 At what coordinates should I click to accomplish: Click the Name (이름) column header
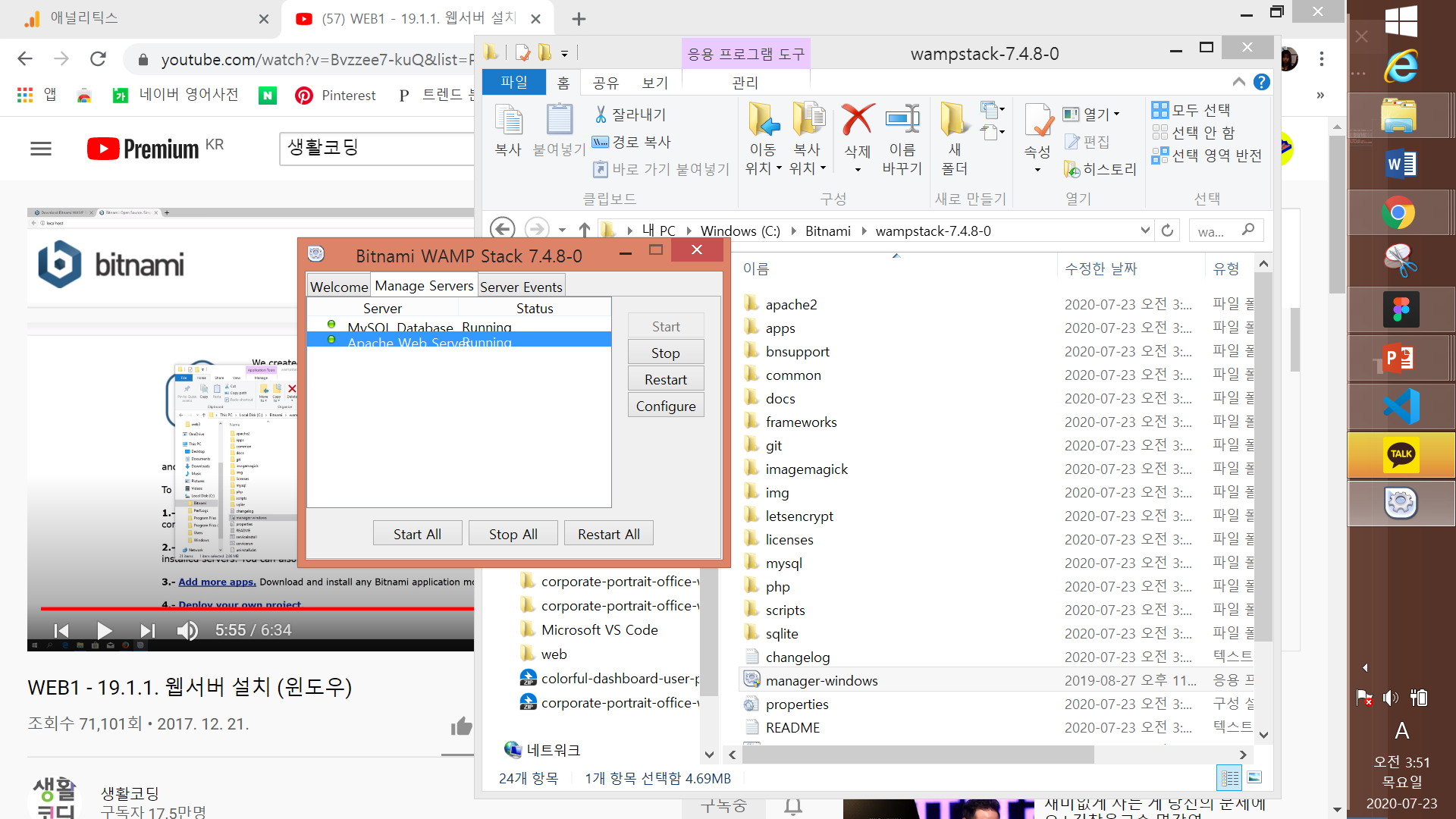pos(897,268)
